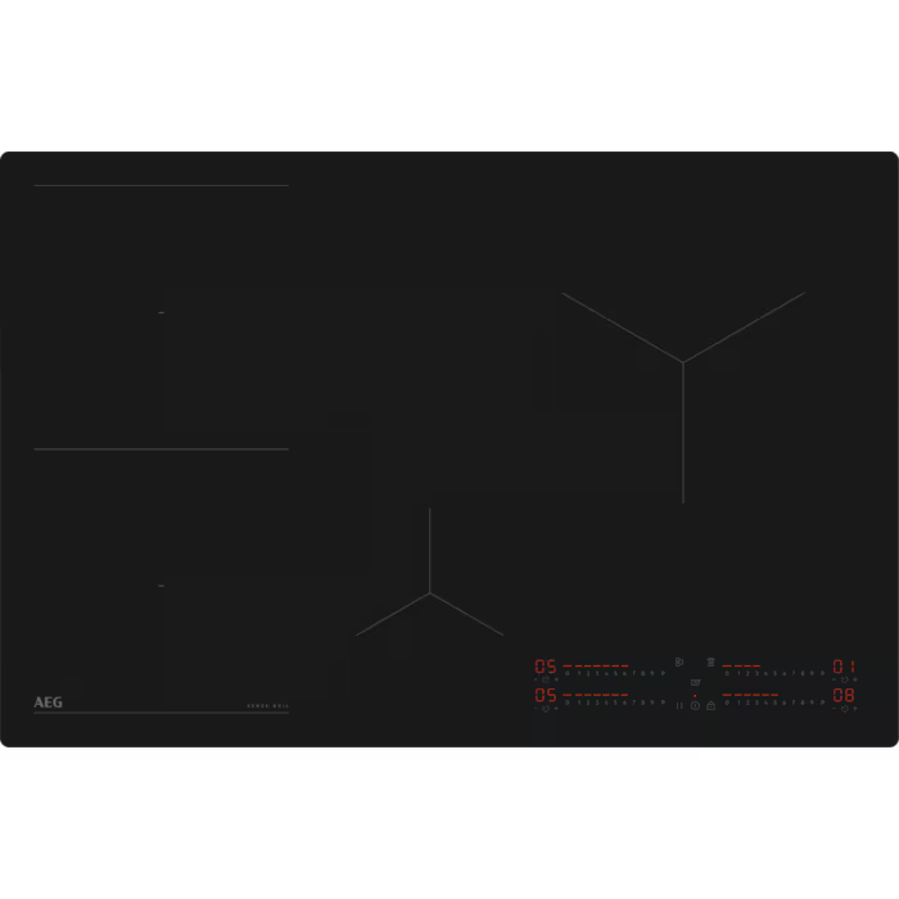Tap timer clock icon under bottom-left 05 display
The width and height of the screenshot is (899, 899).
pos(546,709)
